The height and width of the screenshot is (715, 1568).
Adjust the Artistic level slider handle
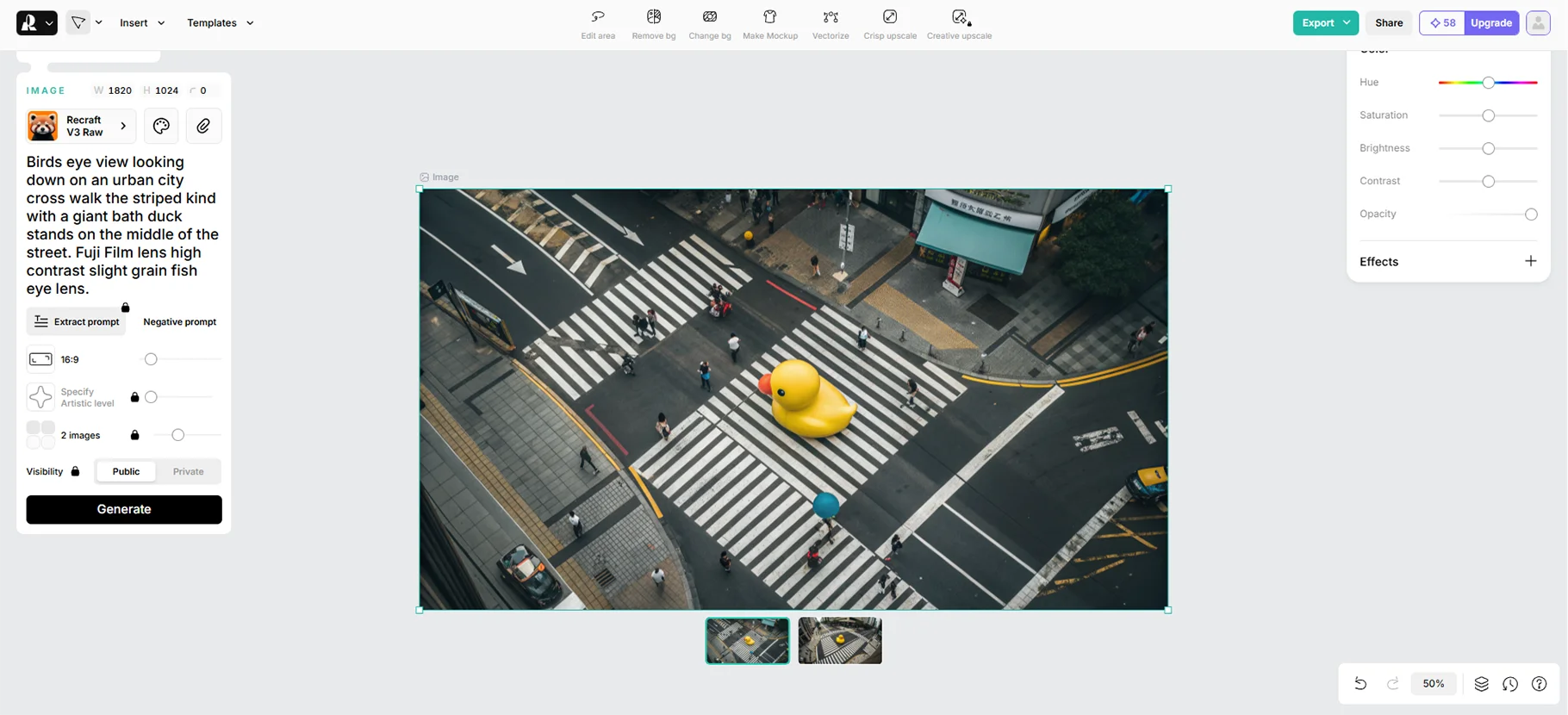tap(151, 397)
